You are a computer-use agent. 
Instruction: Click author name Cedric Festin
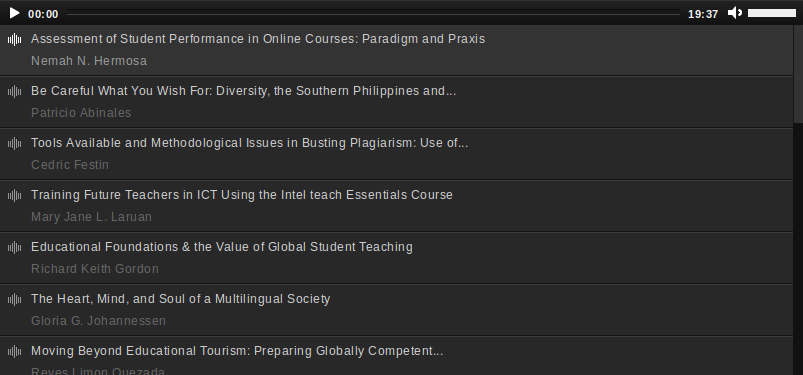click(70, 165)
